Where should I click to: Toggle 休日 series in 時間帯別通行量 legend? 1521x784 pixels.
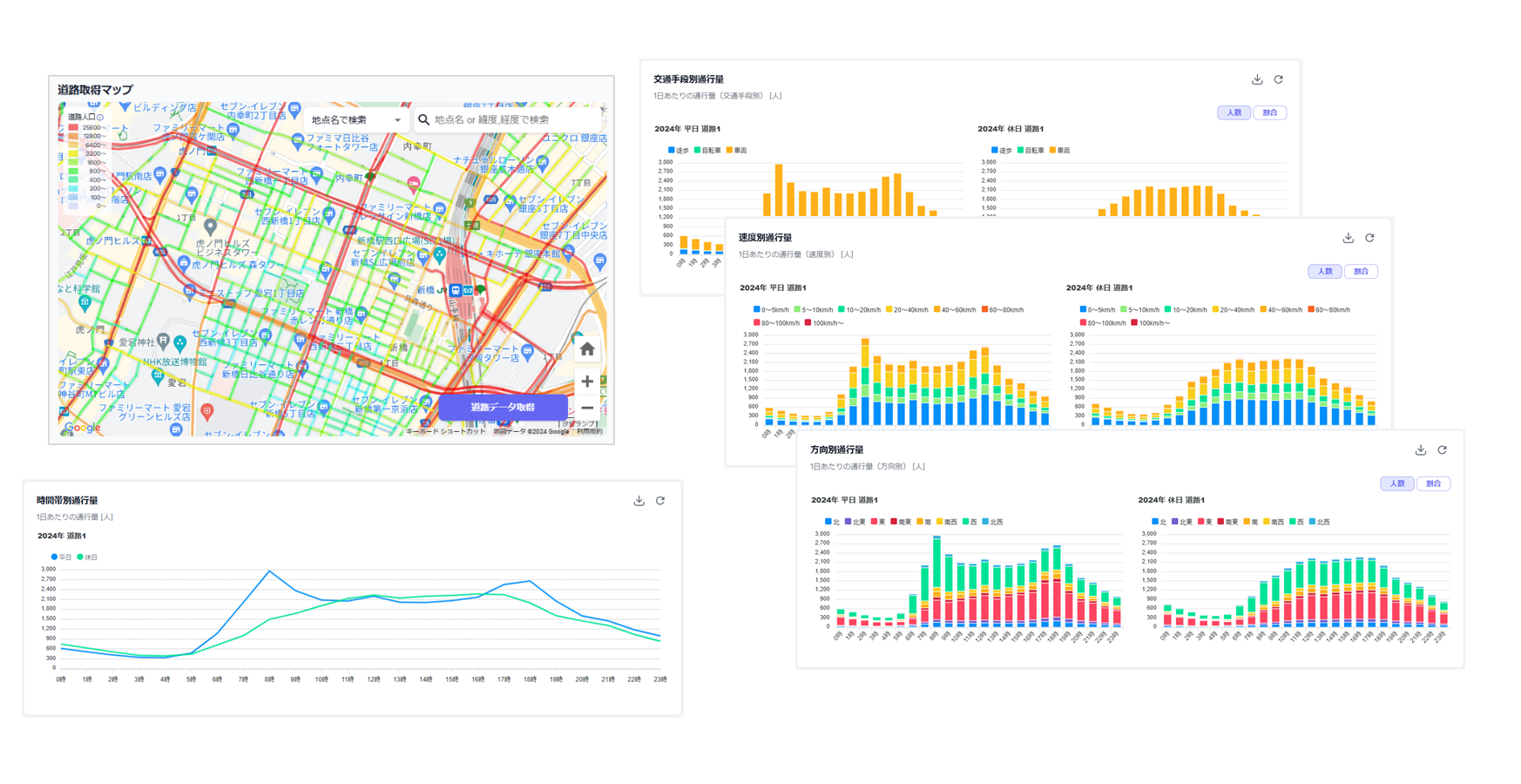87,557
